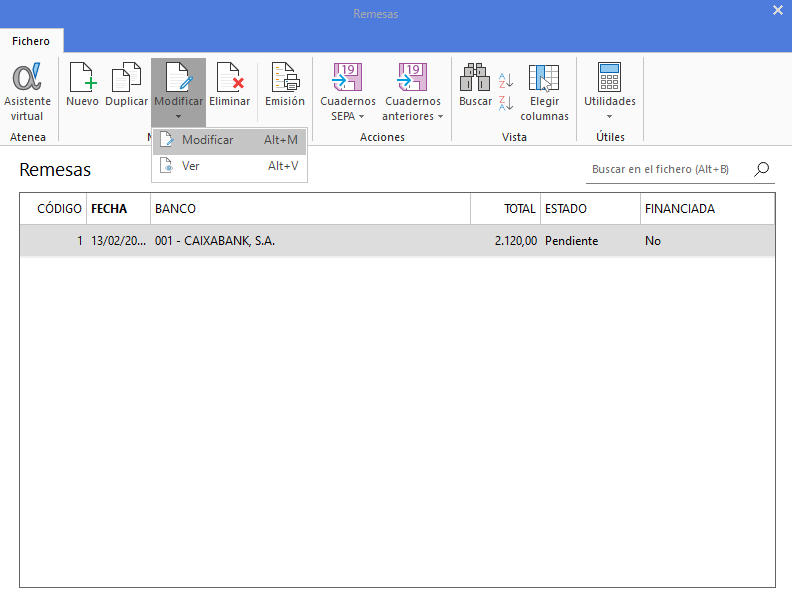Open Elegir columnas chooser
The width and height of the screenshot is (792, 614).
[544, 92]
